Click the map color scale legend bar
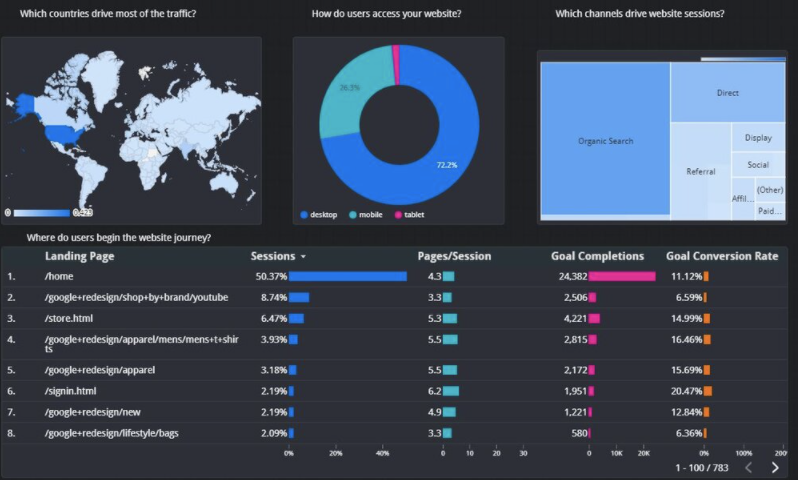798x480 pixels. coord(42,212)
